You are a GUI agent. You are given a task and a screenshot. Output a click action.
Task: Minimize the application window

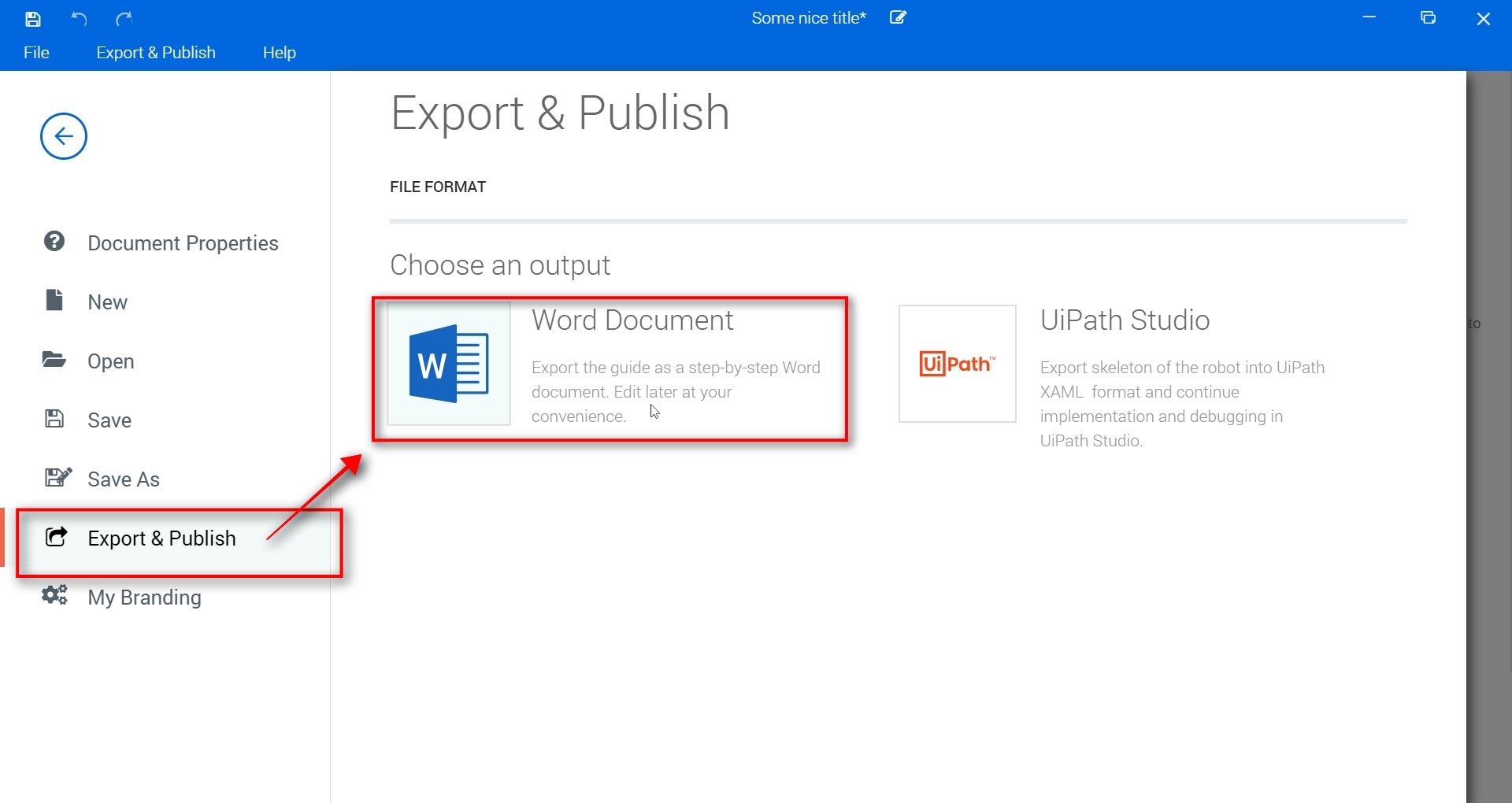pos(1369,17)
